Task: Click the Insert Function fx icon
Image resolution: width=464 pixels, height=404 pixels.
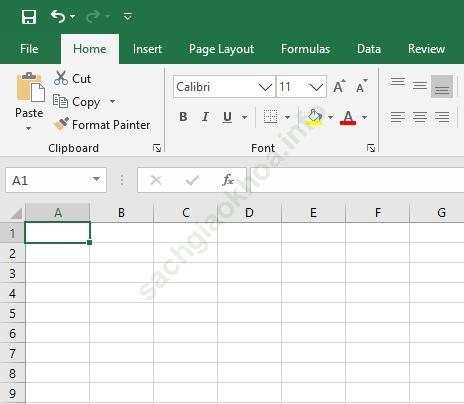Action: (x=228, y=180)
